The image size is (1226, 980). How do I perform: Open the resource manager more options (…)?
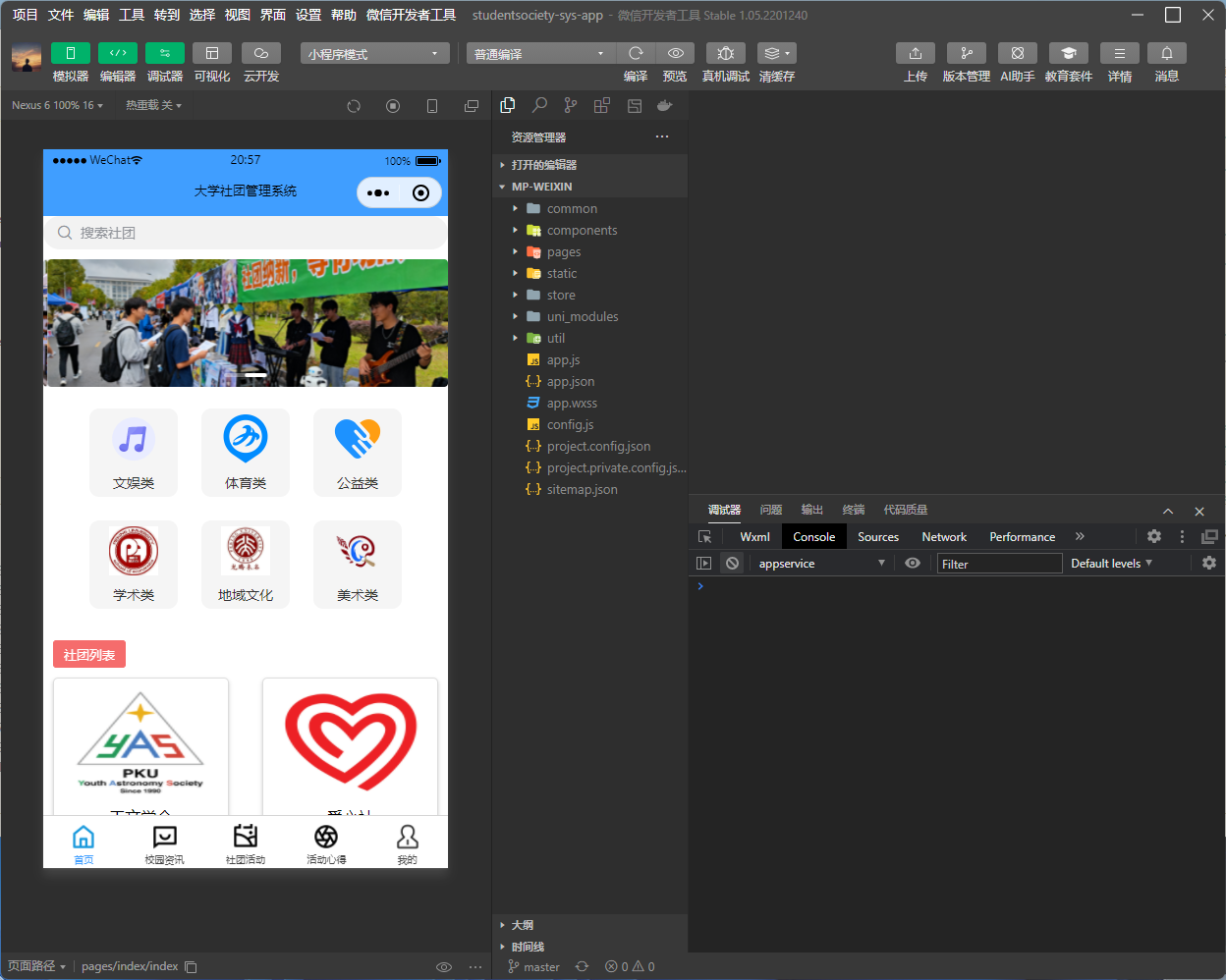[662, 136]
